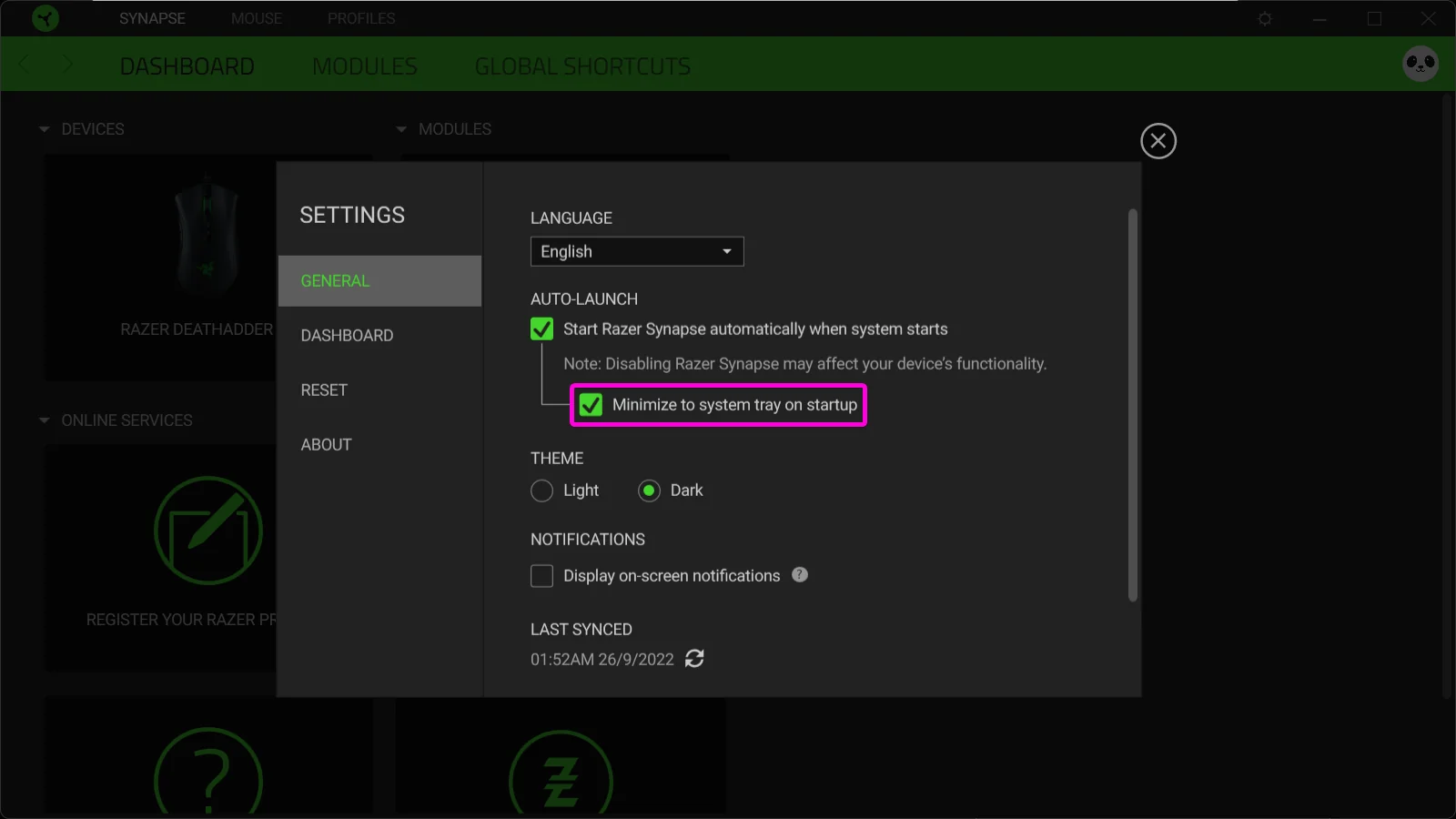Toggle Minimize to system tray on startup
The image size is (1456, 819).
click(x=591, y=405)
